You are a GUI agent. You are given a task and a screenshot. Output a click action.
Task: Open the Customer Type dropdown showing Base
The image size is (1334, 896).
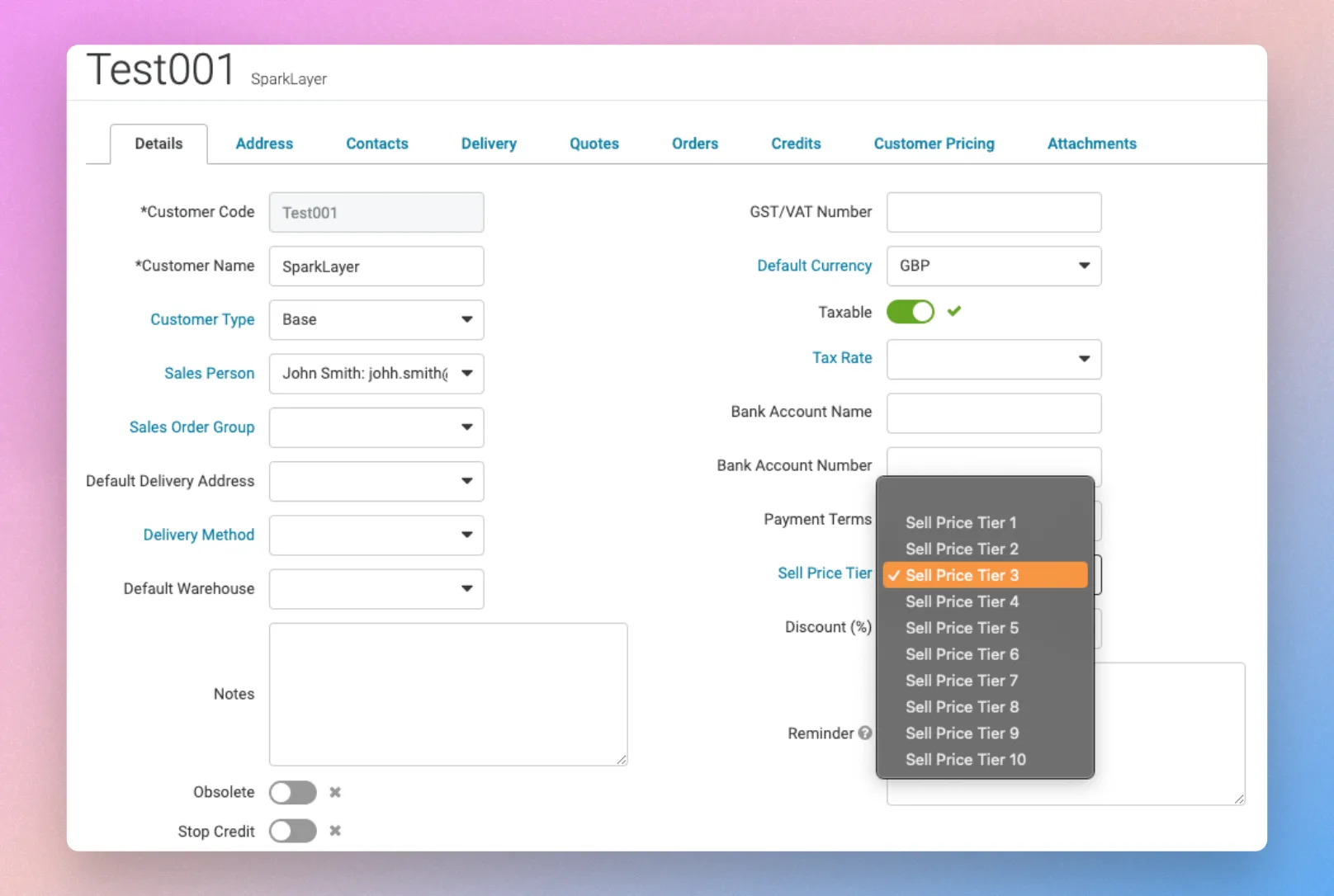click(376, 319)
